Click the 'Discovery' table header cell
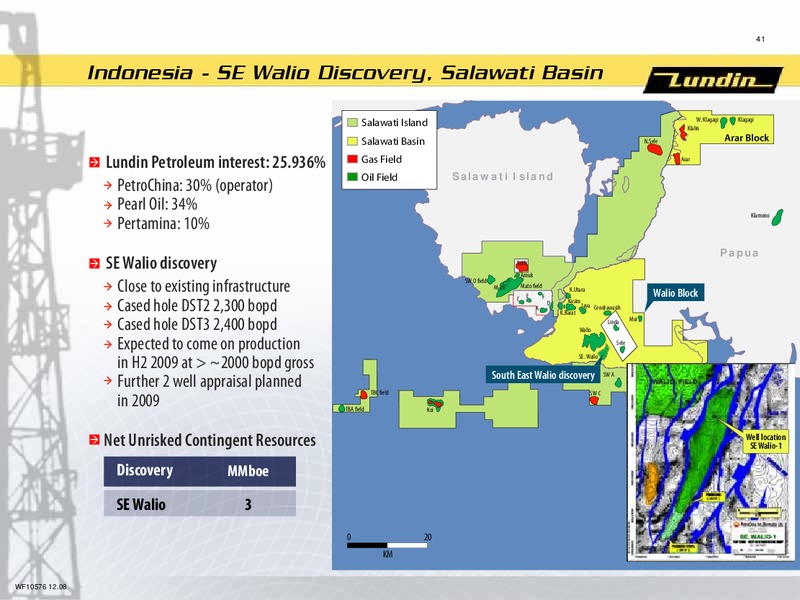The image size is (800, 600). pyautogui.click(x=144, y=470)
